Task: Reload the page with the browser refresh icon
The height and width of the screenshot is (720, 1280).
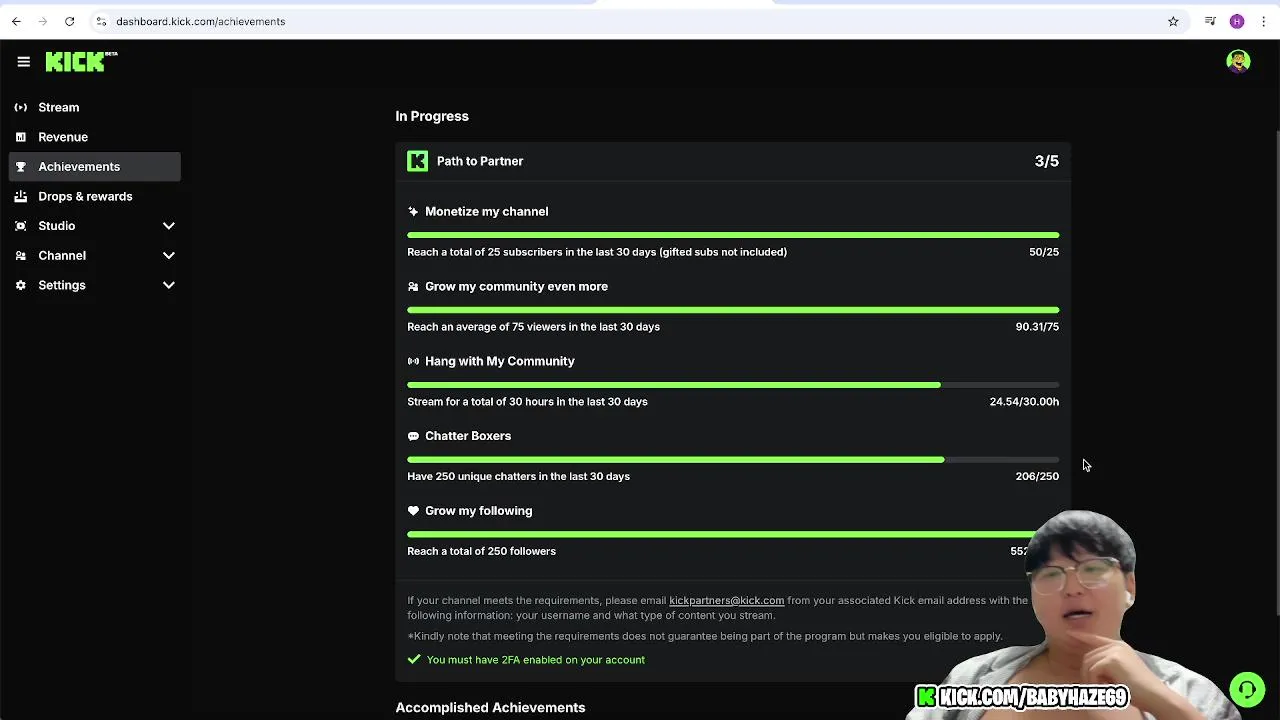Action: (69, 21)
